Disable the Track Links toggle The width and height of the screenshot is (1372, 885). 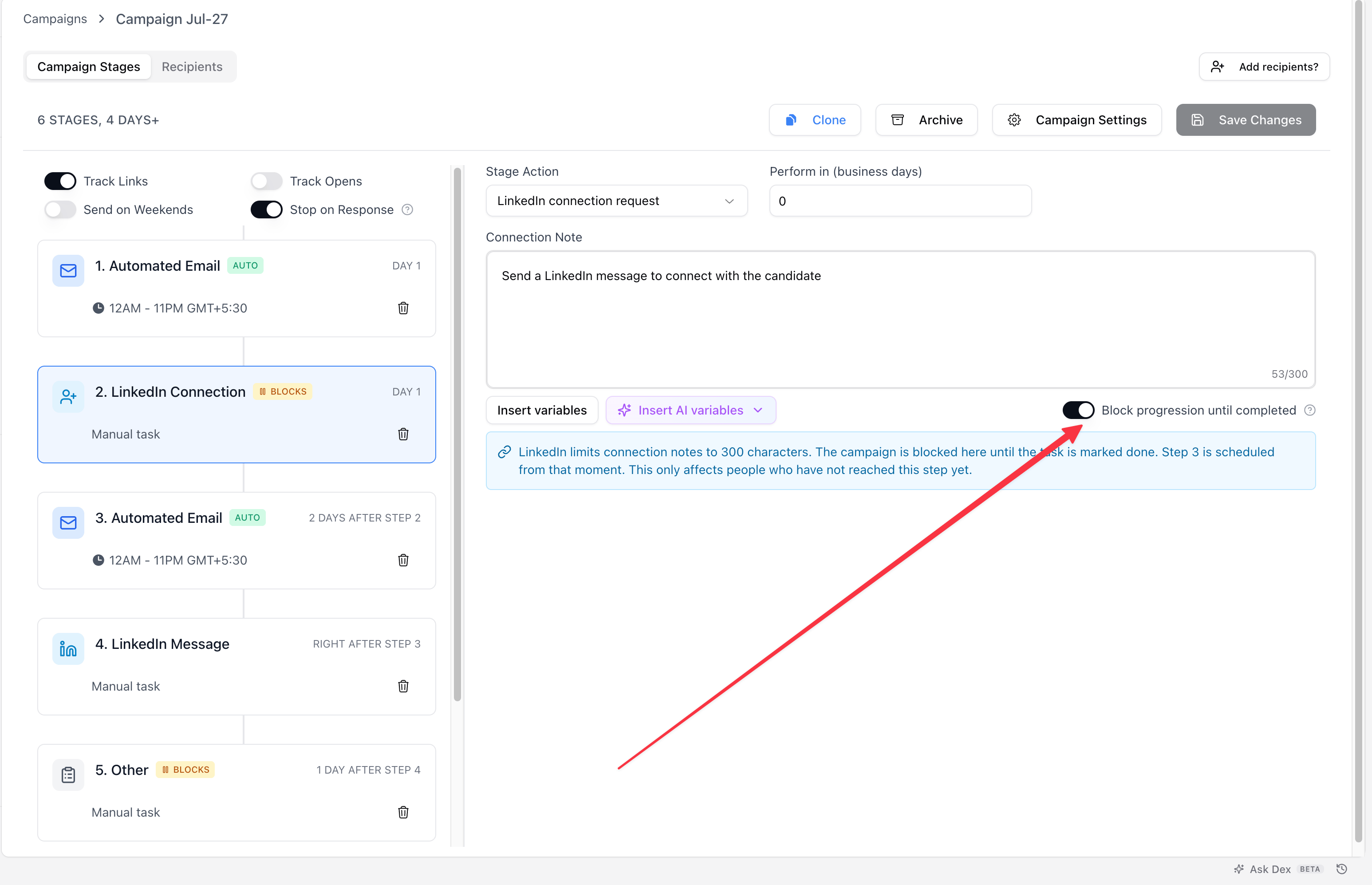coord(60,181)
